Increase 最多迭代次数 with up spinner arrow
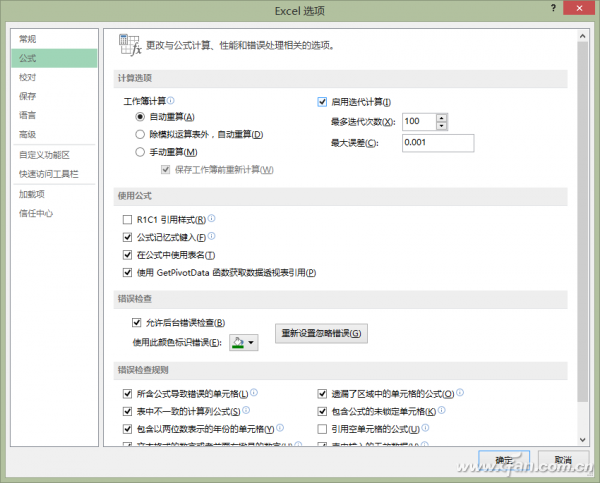The width and height of the screenshot is (600, 483). (x=442, y=118)
